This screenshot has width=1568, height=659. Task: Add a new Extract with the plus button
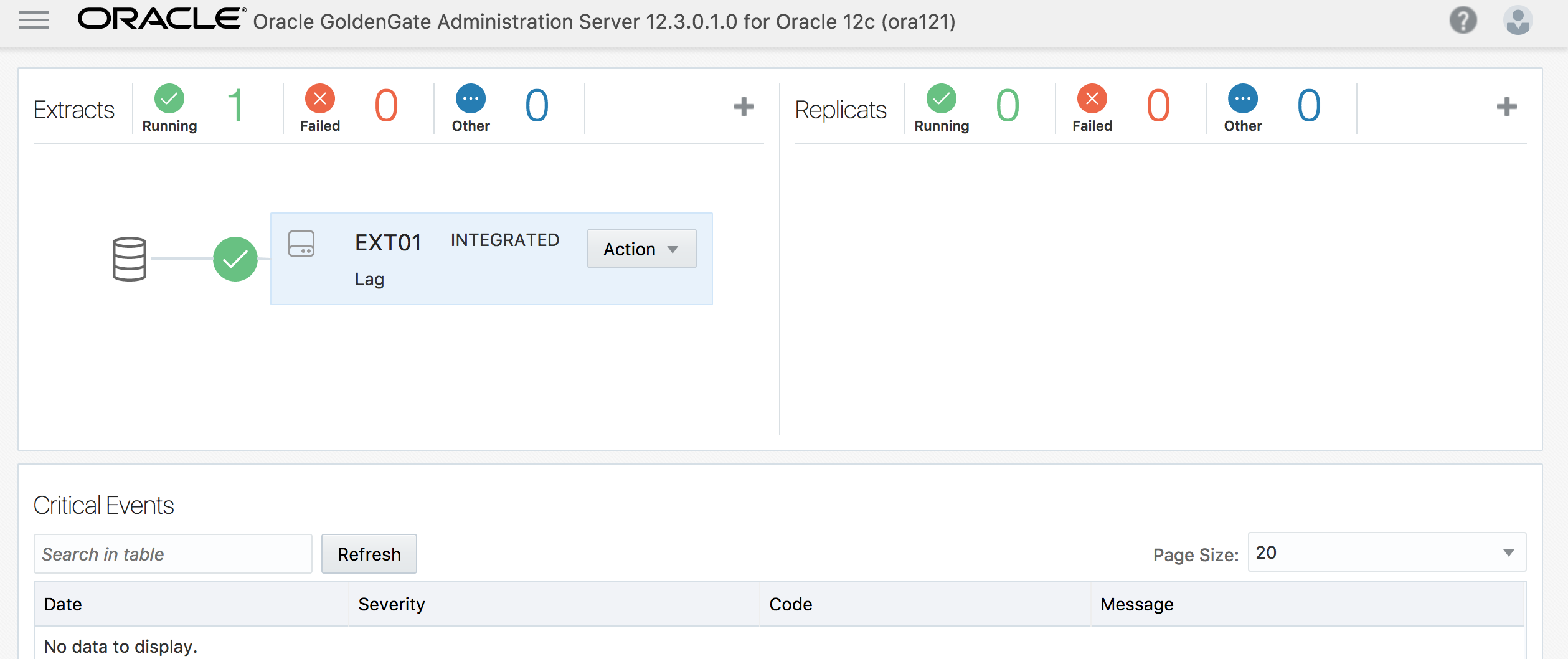[x=745, y=107]
